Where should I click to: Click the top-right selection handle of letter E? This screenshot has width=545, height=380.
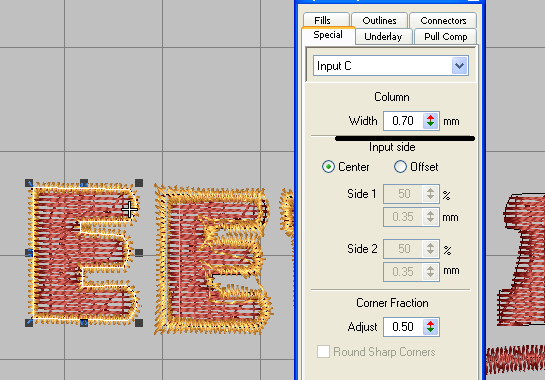coord(139,183)
